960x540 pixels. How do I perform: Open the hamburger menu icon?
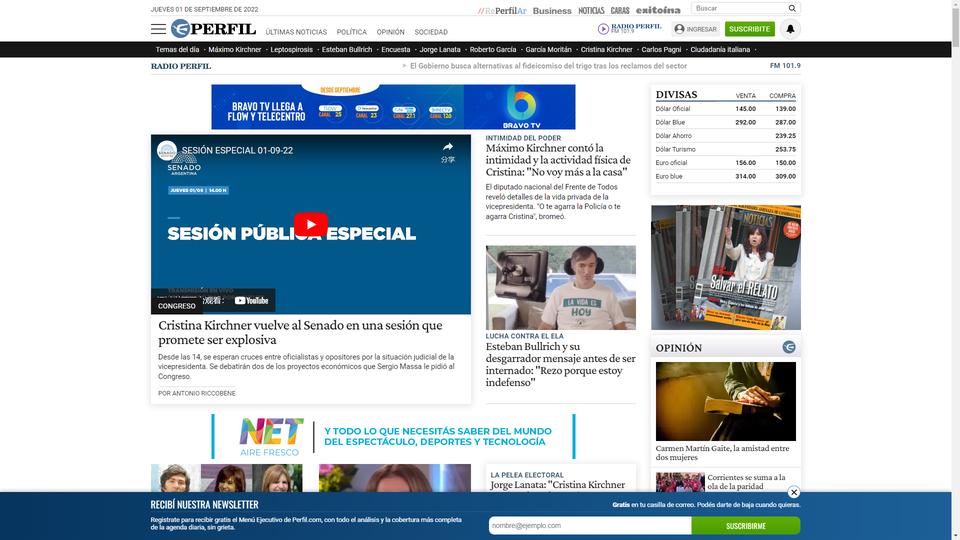pyautogui.click(x=158, y=29)
